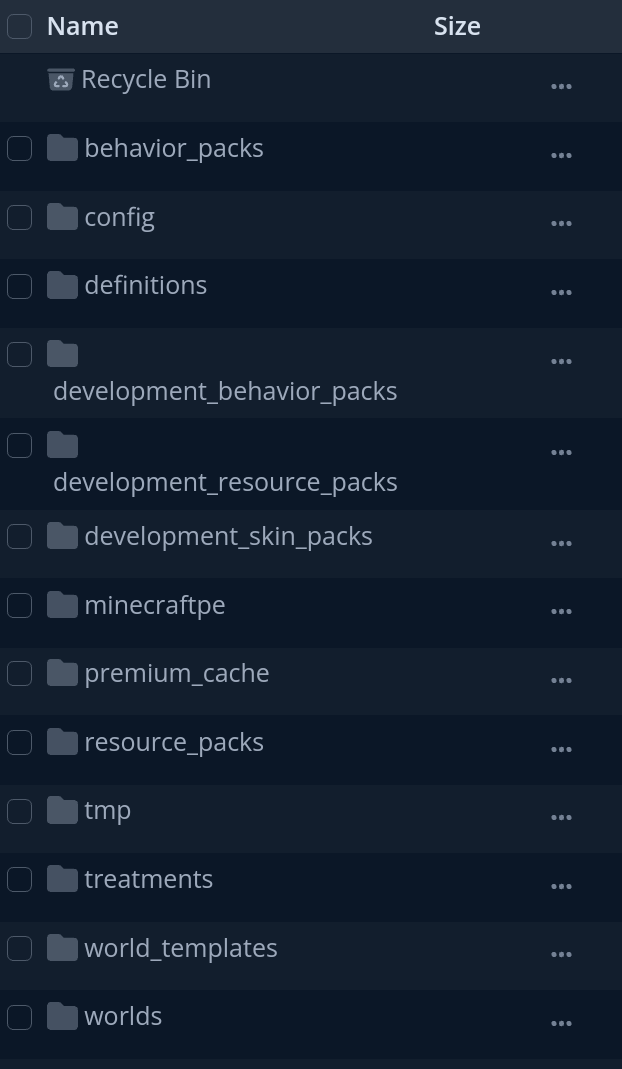This screenshot has width=622, height=1069.
Task: Open the three-dot menu for world_templates
Action: 561,955
